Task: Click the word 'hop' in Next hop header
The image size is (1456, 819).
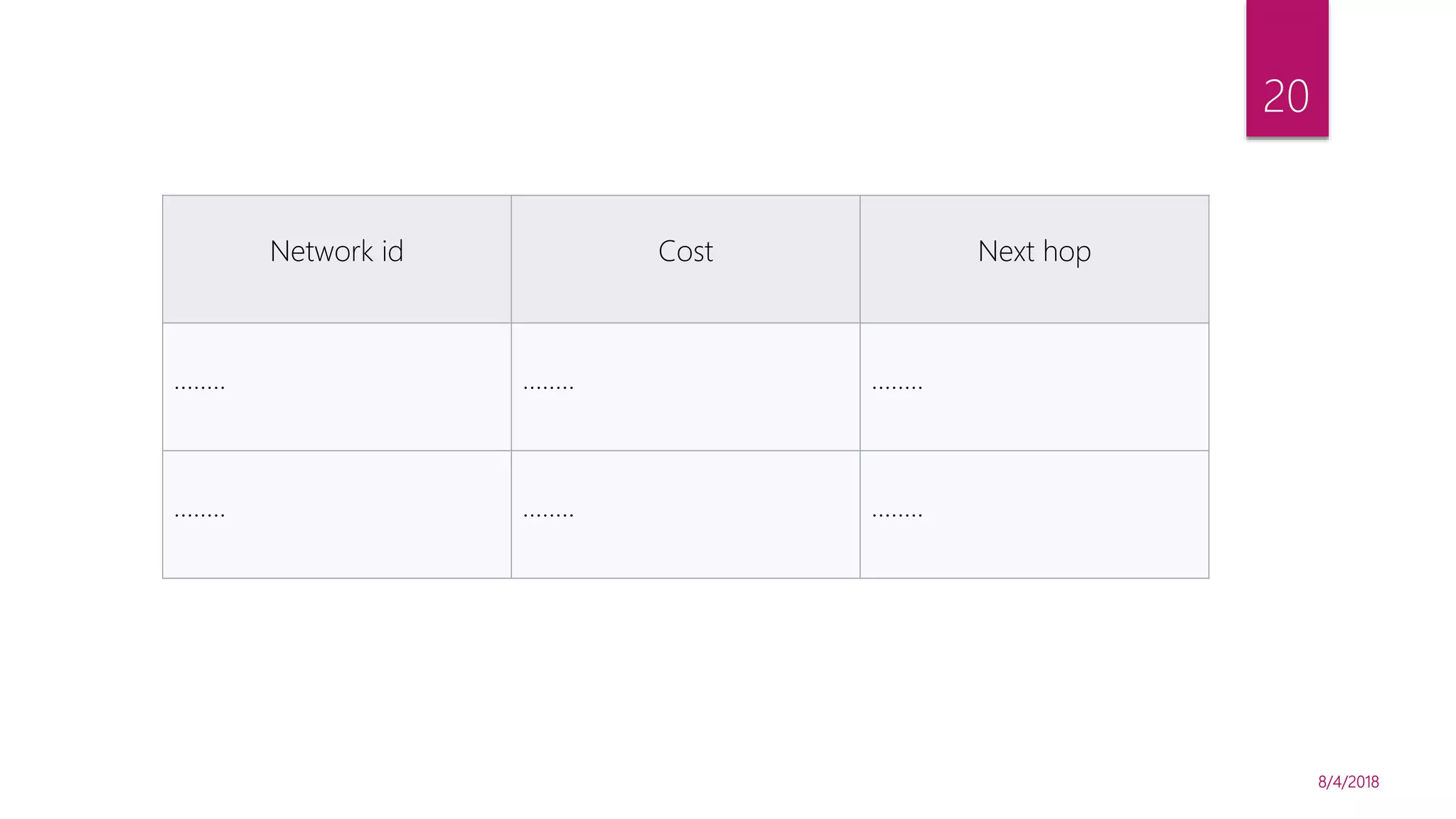Action: (1066, 252)
